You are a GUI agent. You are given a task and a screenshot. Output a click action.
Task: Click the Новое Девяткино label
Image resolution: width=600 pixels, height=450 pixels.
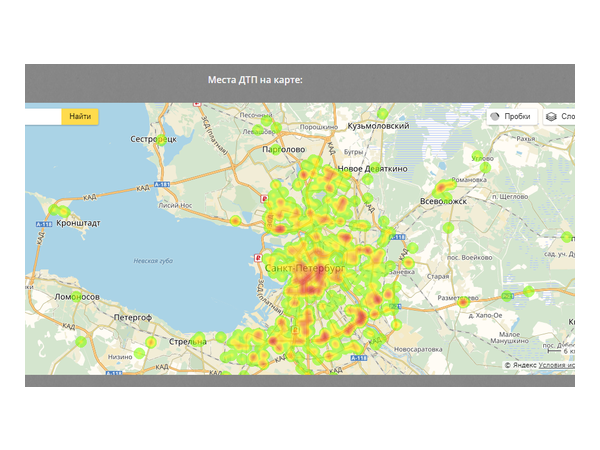pyautogui.click(x=372, y=169)
